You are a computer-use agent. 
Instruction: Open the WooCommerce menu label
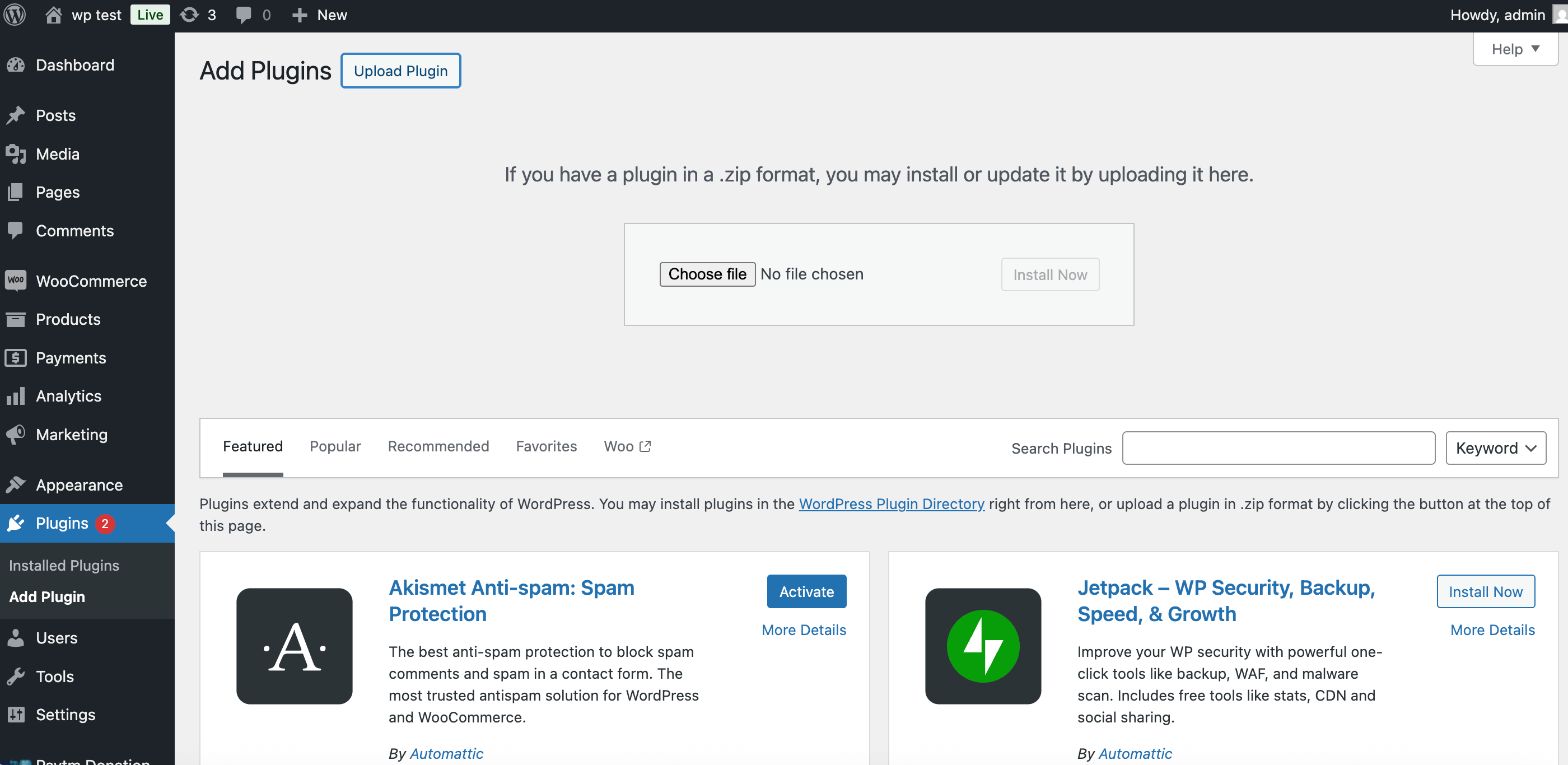coord(91,281)
